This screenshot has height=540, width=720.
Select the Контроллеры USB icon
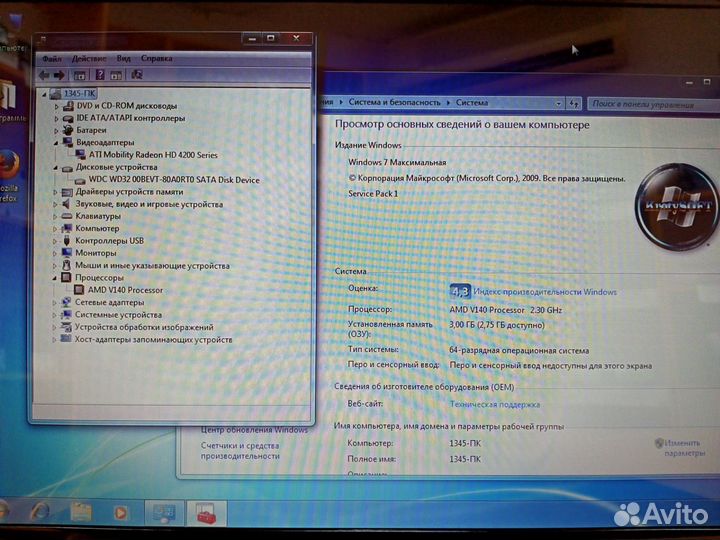[x=67, y=241]
